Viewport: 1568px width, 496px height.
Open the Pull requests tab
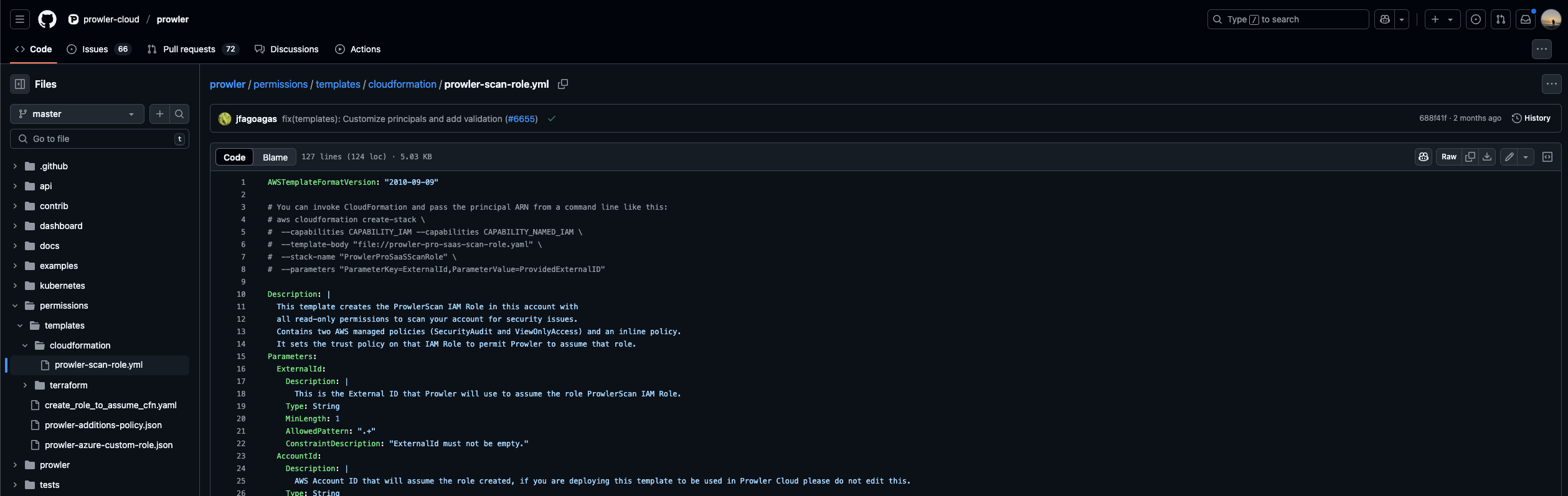click(193, 49)
